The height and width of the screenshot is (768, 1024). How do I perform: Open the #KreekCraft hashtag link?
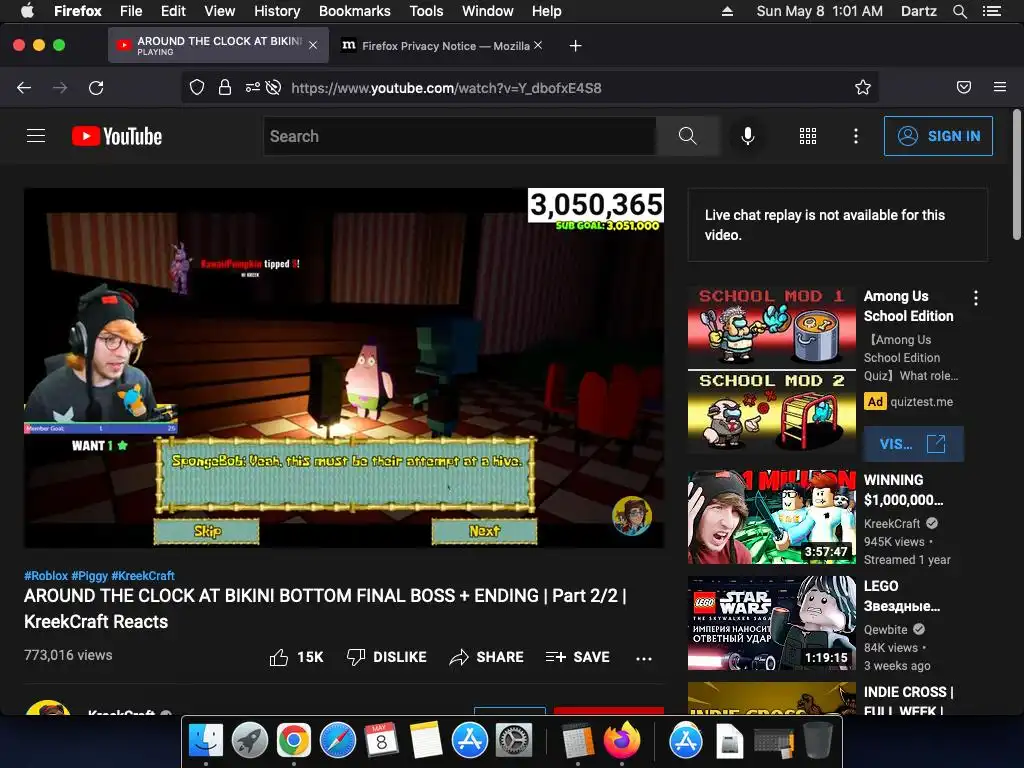coord(143,575)
